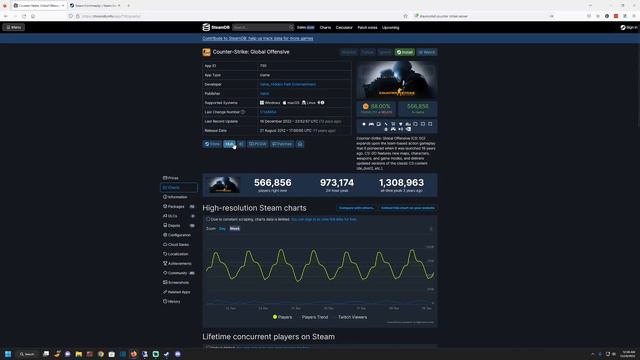
Task: Click the green Install button
Action: pyautogui.click(x=404, y=52)
